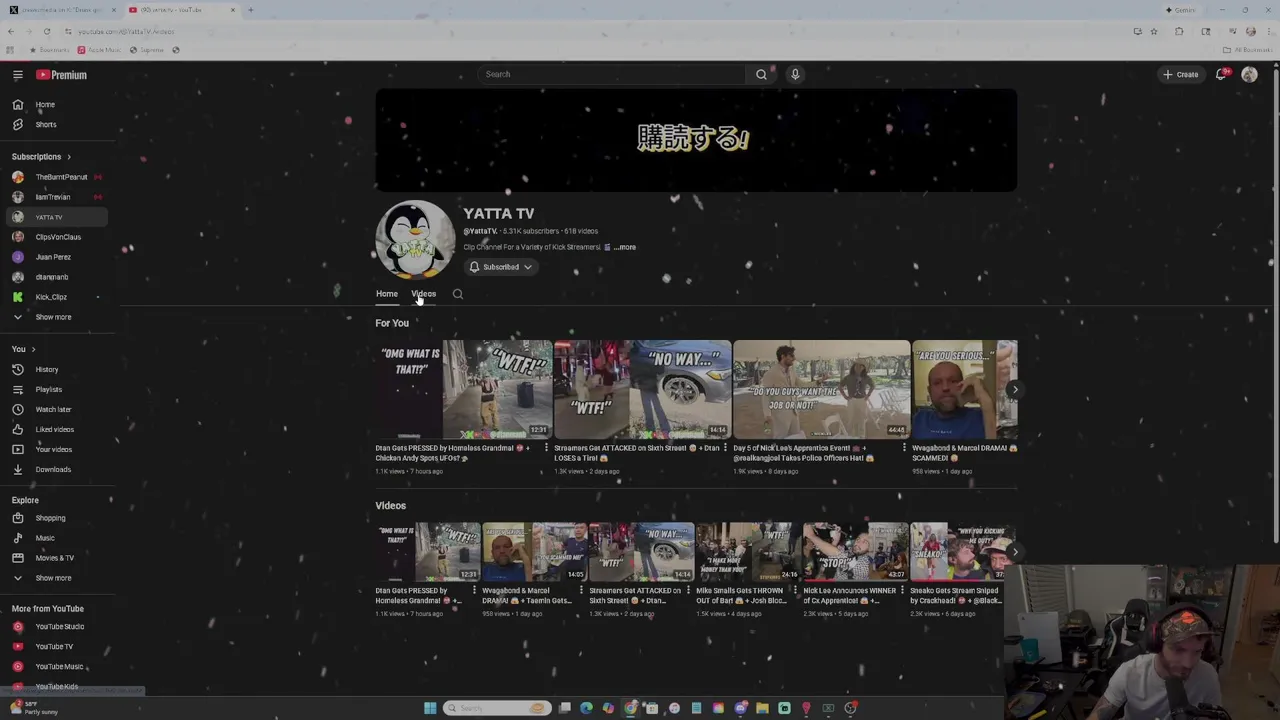This screenshot has height=720, width=1280.
Task: Expand channel description with ...more
Action: 625,247
